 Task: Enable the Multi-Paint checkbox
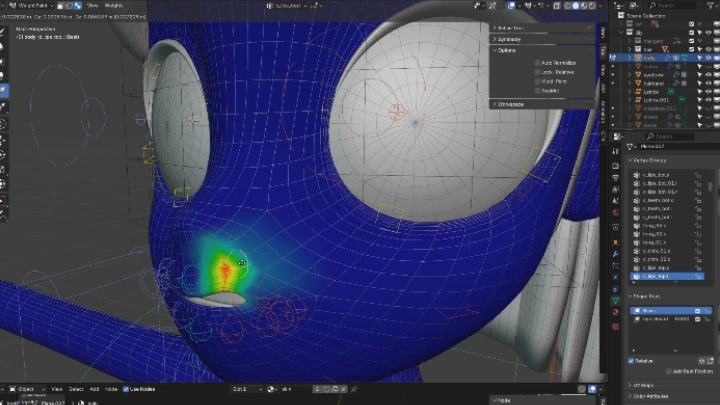pyautogui.click(x=537, y=81)
